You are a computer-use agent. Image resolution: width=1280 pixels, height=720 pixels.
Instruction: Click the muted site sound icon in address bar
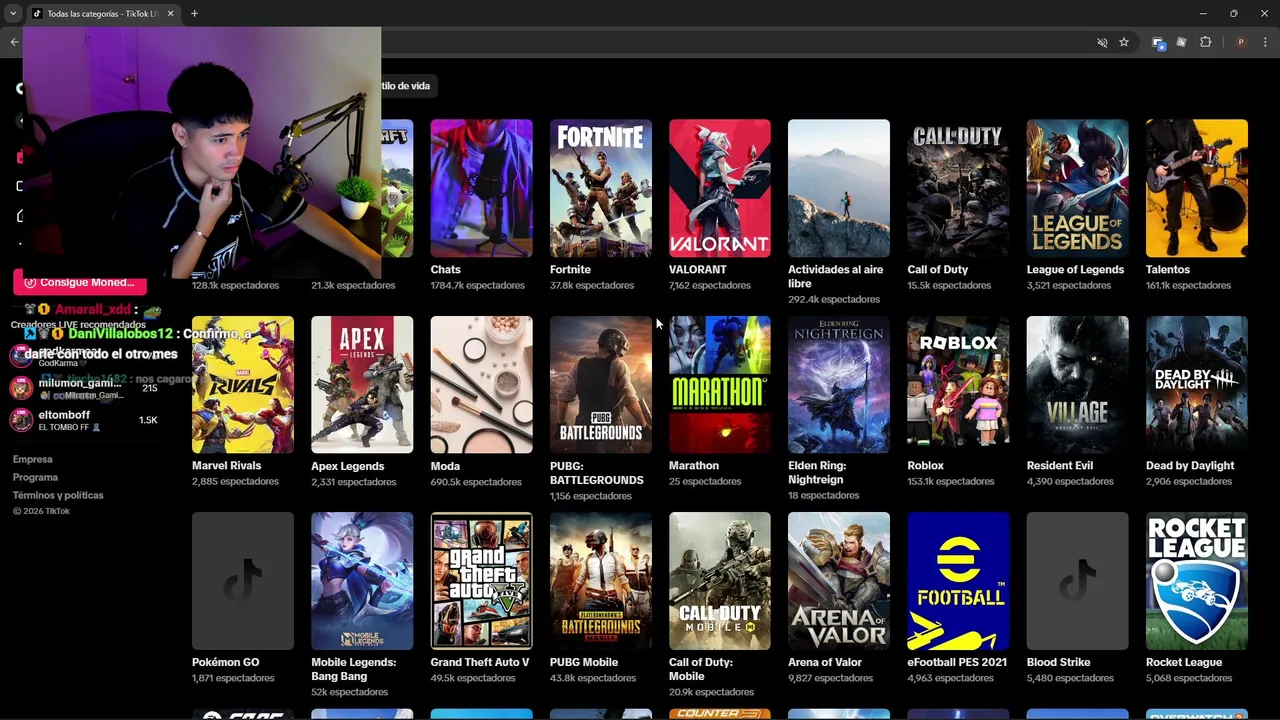click(x=1102, y=42)
